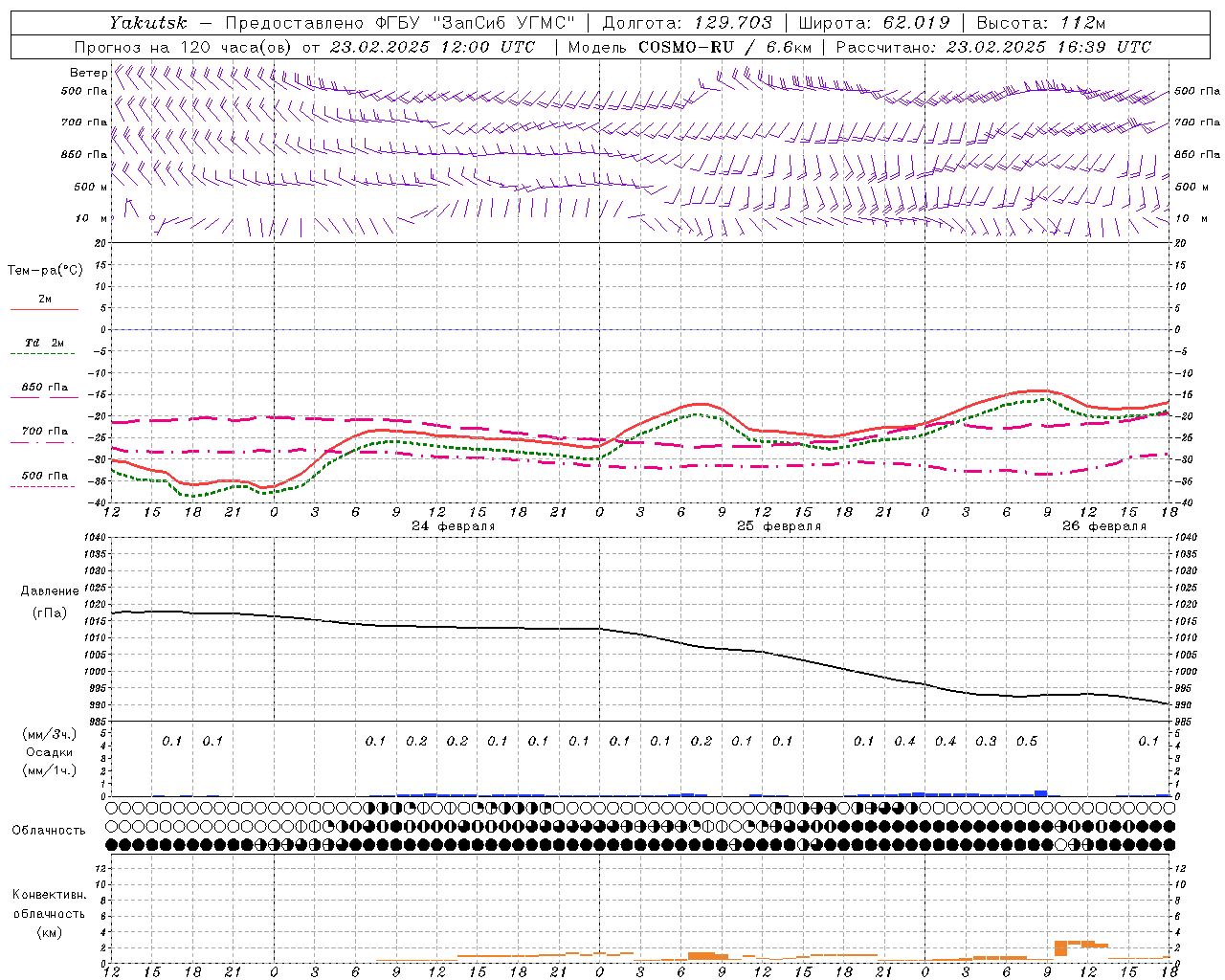Click the 24 февраля date label
The width and height of the screenshot is (1225, 980).
[x=454, y=526]
